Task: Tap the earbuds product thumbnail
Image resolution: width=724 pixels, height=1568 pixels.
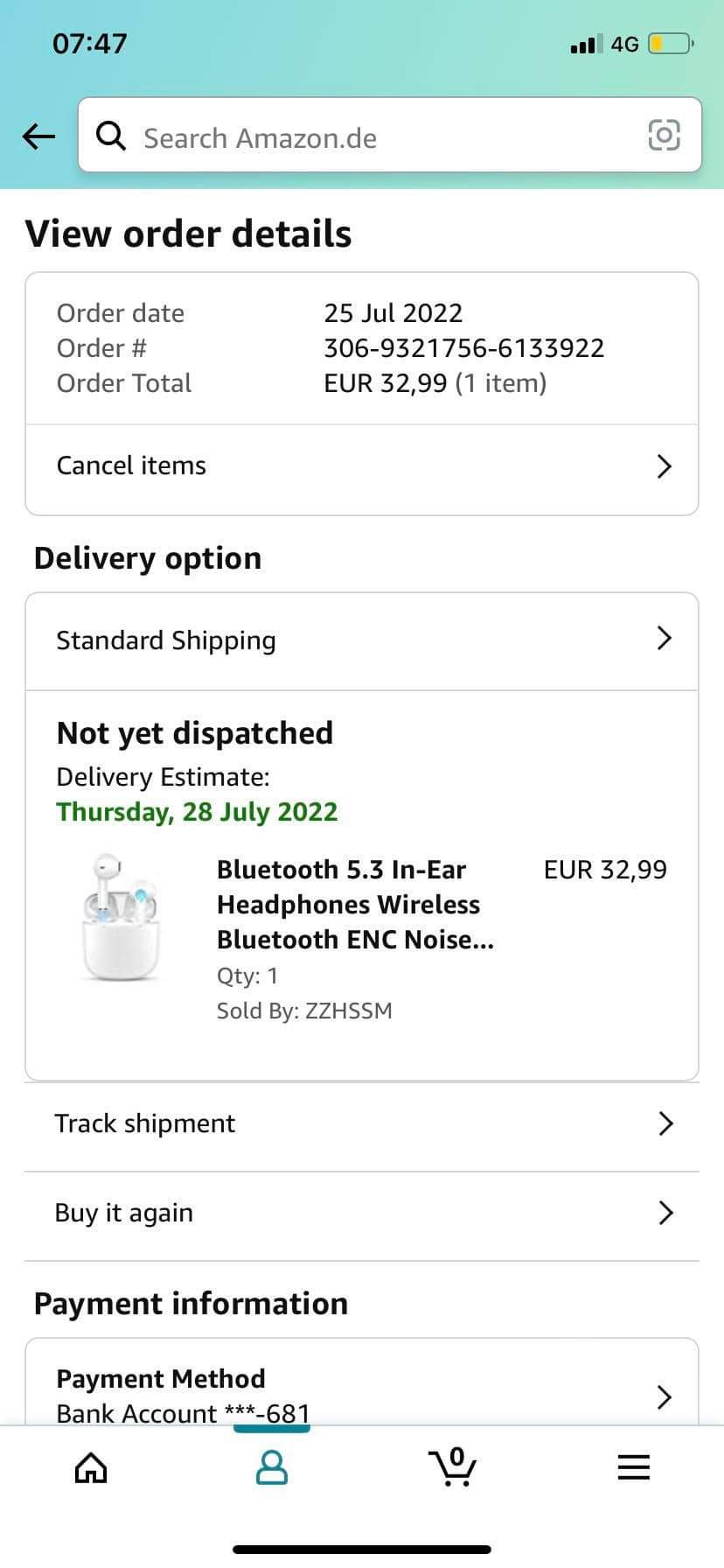Action: coord(122,916)
